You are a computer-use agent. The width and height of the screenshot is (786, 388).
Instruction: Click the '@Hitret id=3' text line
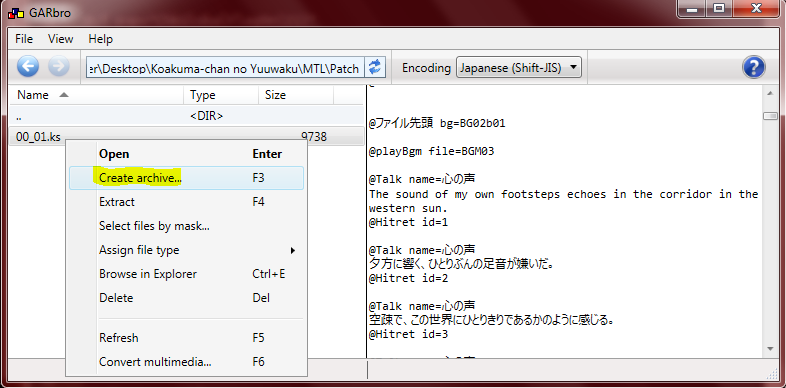[408, 334]
